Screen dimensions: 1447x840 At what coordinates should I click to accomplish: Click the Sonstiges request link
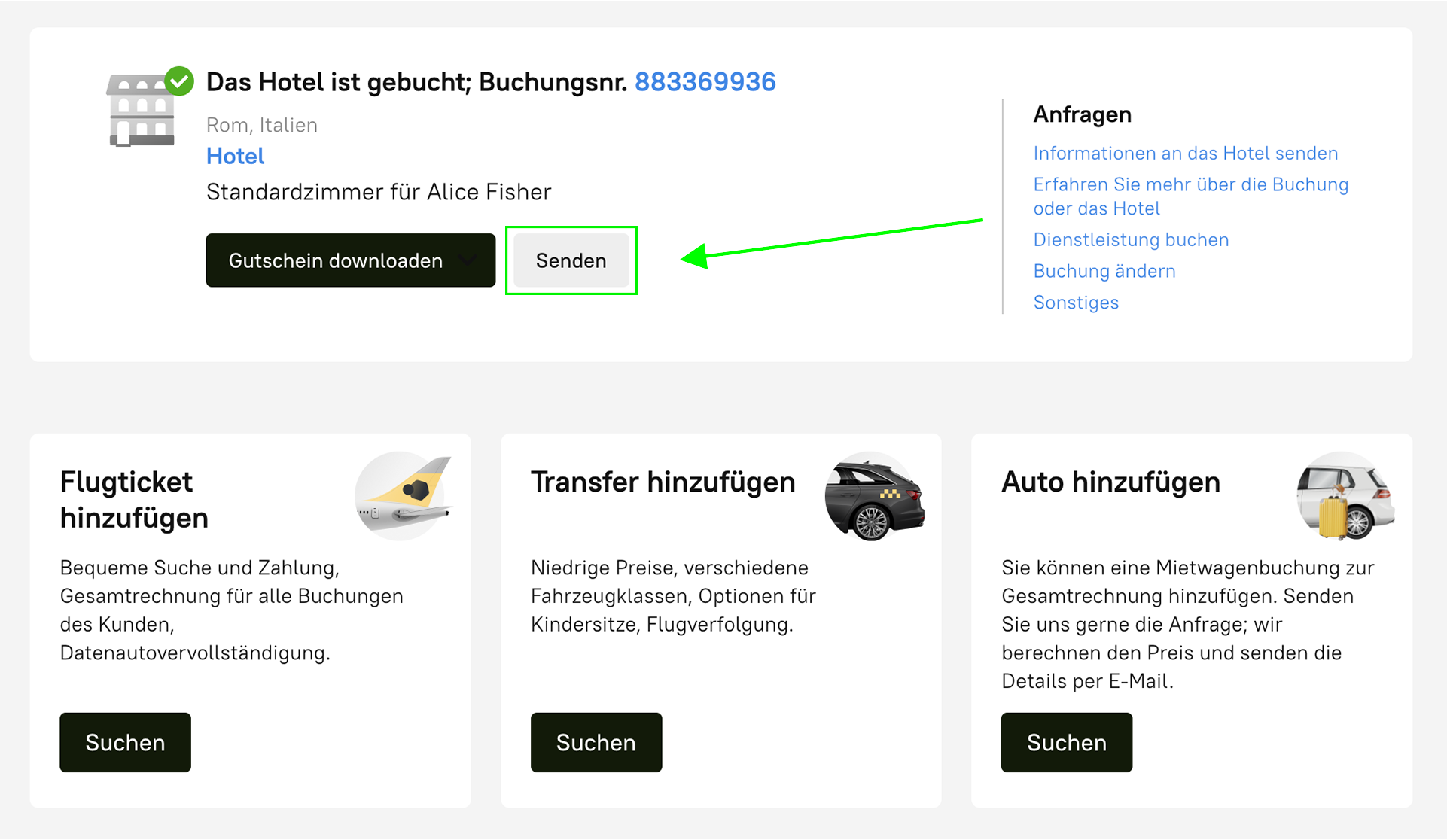tap(1076, 303)
